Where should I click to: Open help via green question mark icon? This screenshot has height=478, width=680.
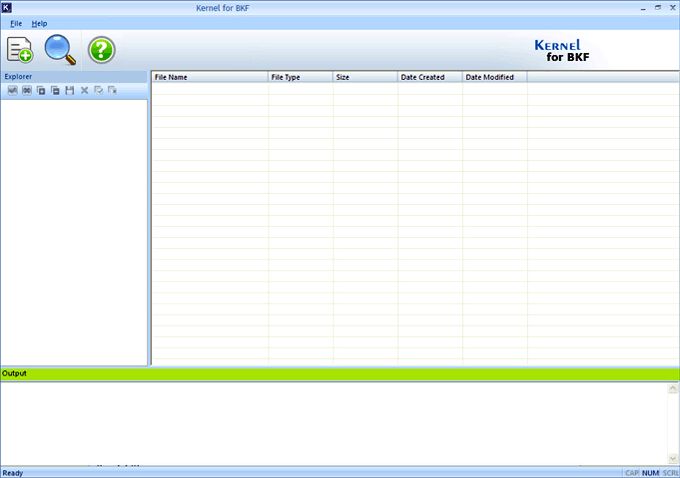point(101,50)
